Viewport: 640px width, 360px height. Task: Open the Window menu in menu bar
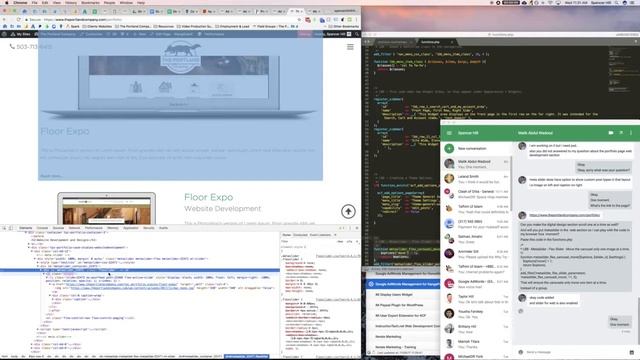tap(126, 2)
